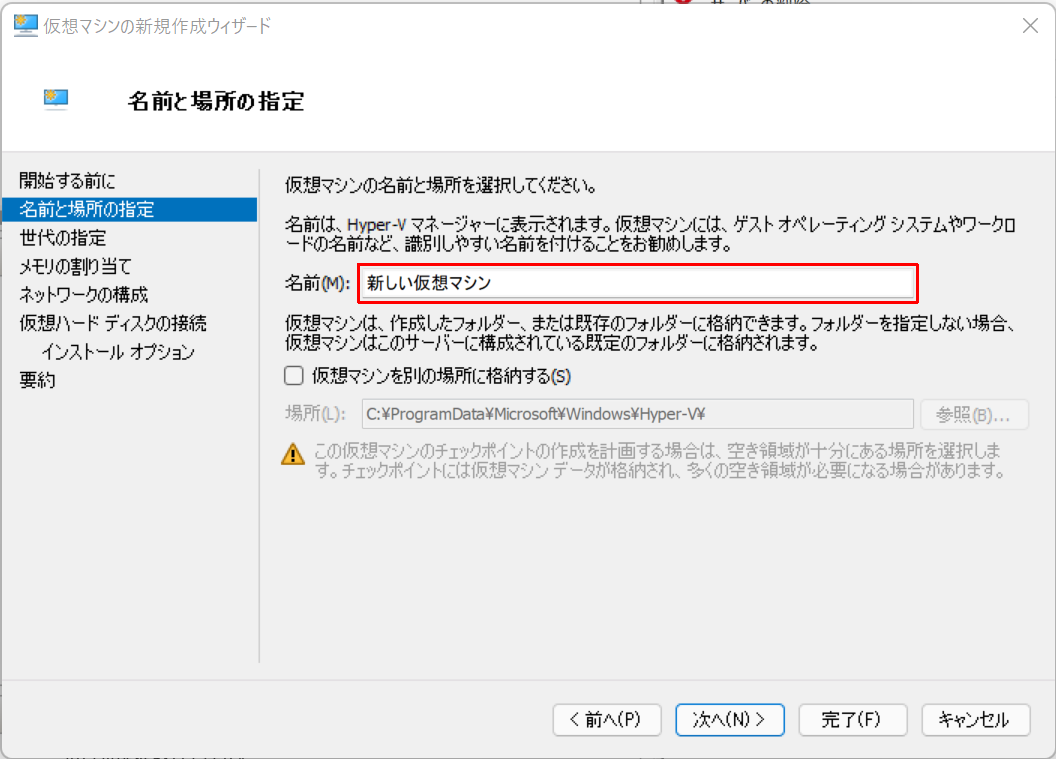Enable 仮想マシンを別の場所に格納する checkbox

(x=294, y=375)
